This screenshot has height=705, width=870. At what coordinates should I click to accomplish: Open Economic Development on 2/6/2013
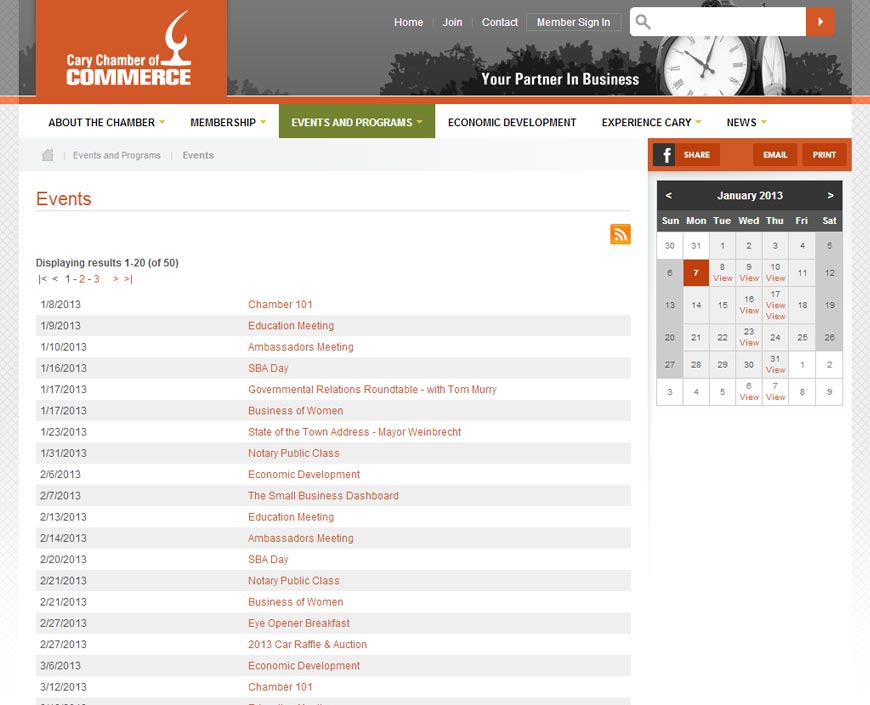click(304, 475)
